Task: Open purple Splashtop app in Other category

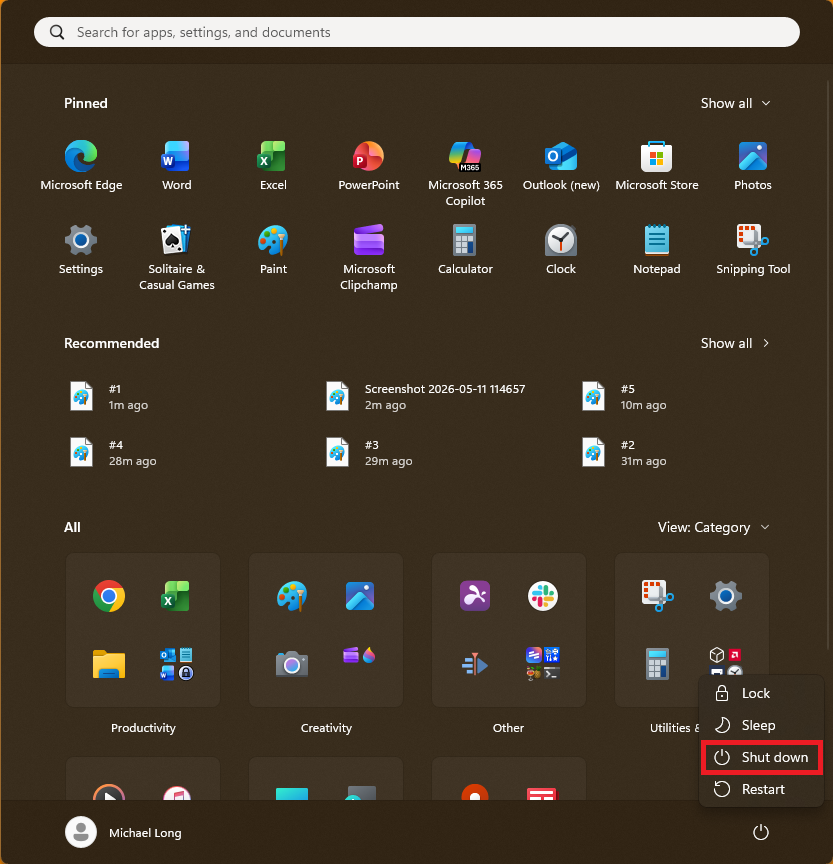Action: (x=475, y=596)
